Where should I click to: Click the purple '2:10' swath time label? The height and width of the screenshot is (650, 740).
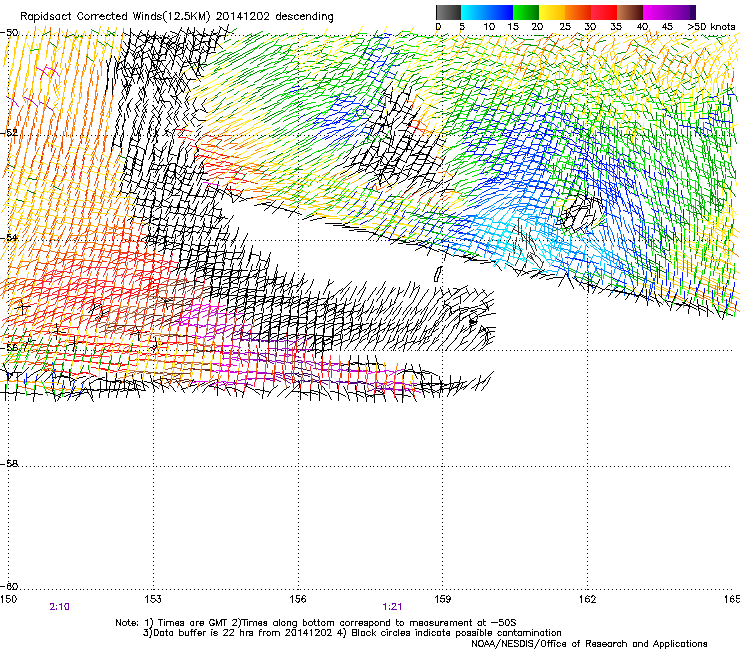tap(59, 607)
